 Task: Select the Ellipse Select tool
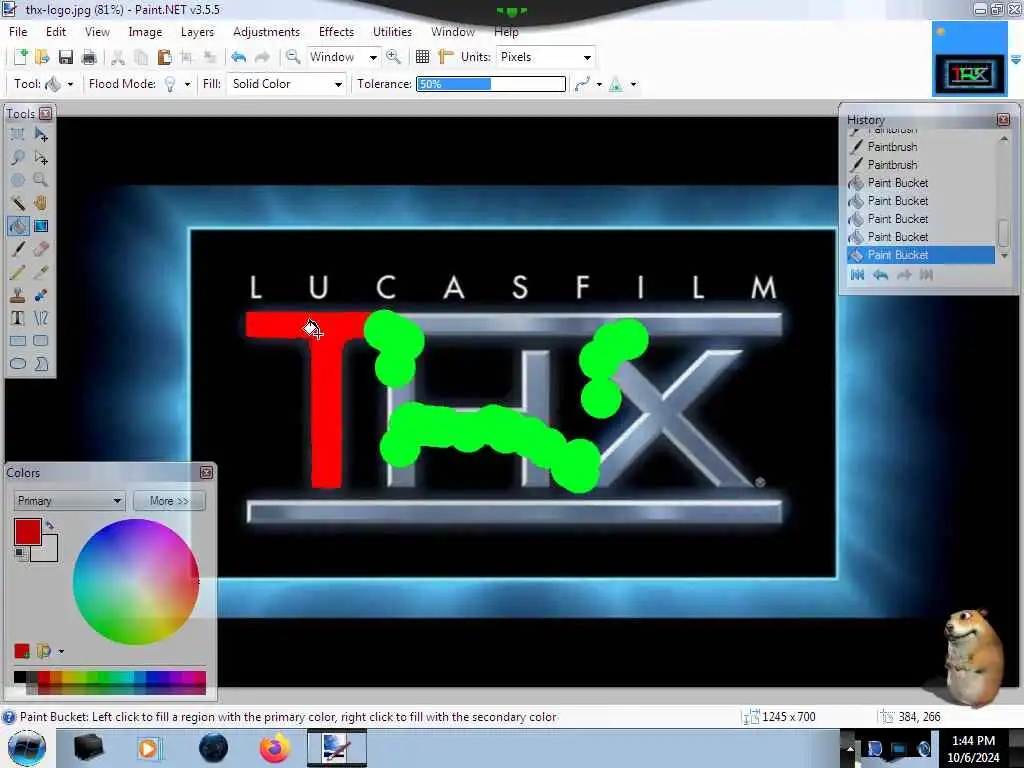[x=18, y=180]
